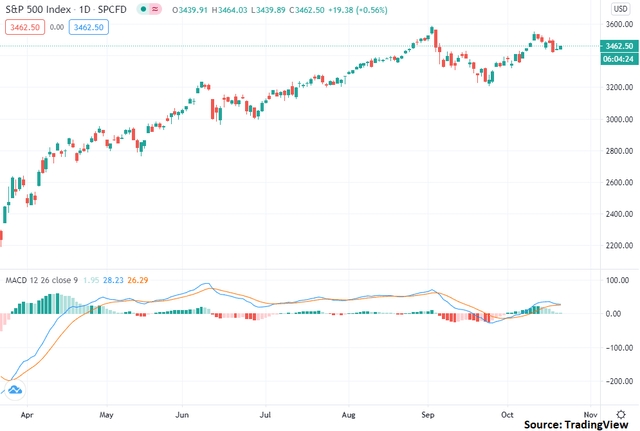Click the 3000.00 price axis label
The width and height of the screenshot is (640, 431).
(619, 119)
